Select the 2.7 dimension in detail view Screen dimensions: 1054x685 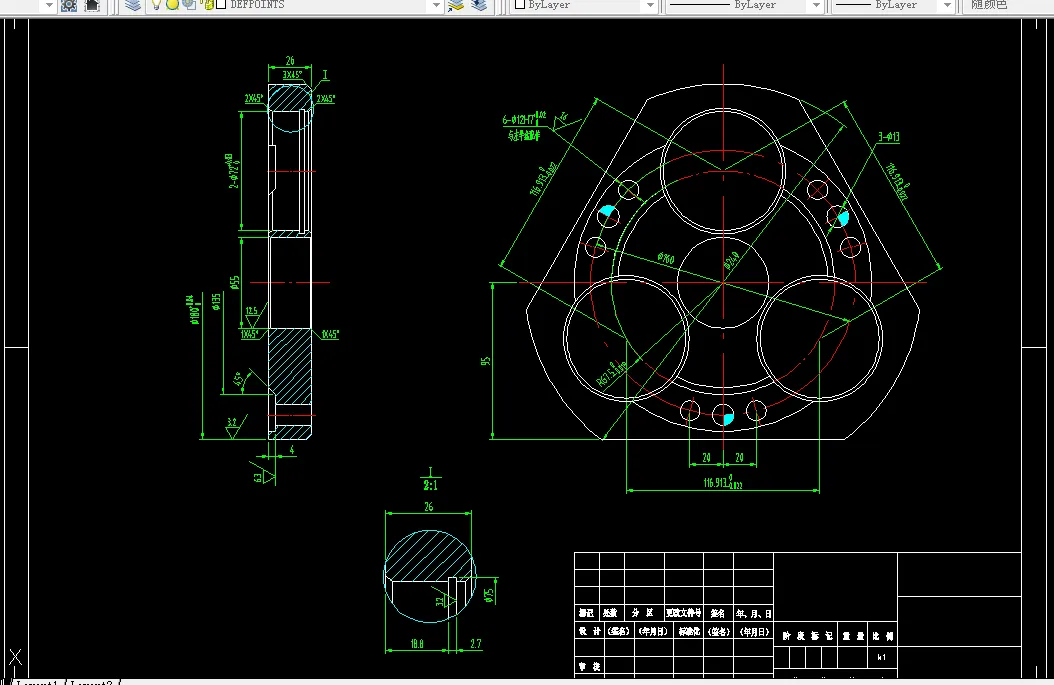point(475,644)
